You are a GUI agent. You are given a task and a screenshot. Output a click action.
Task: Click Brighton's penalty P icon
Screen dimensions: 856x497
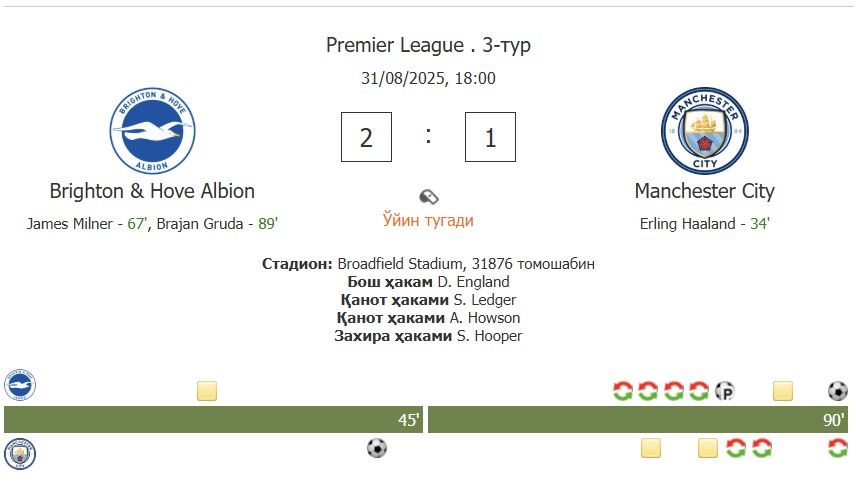click(x=725, y=391)
